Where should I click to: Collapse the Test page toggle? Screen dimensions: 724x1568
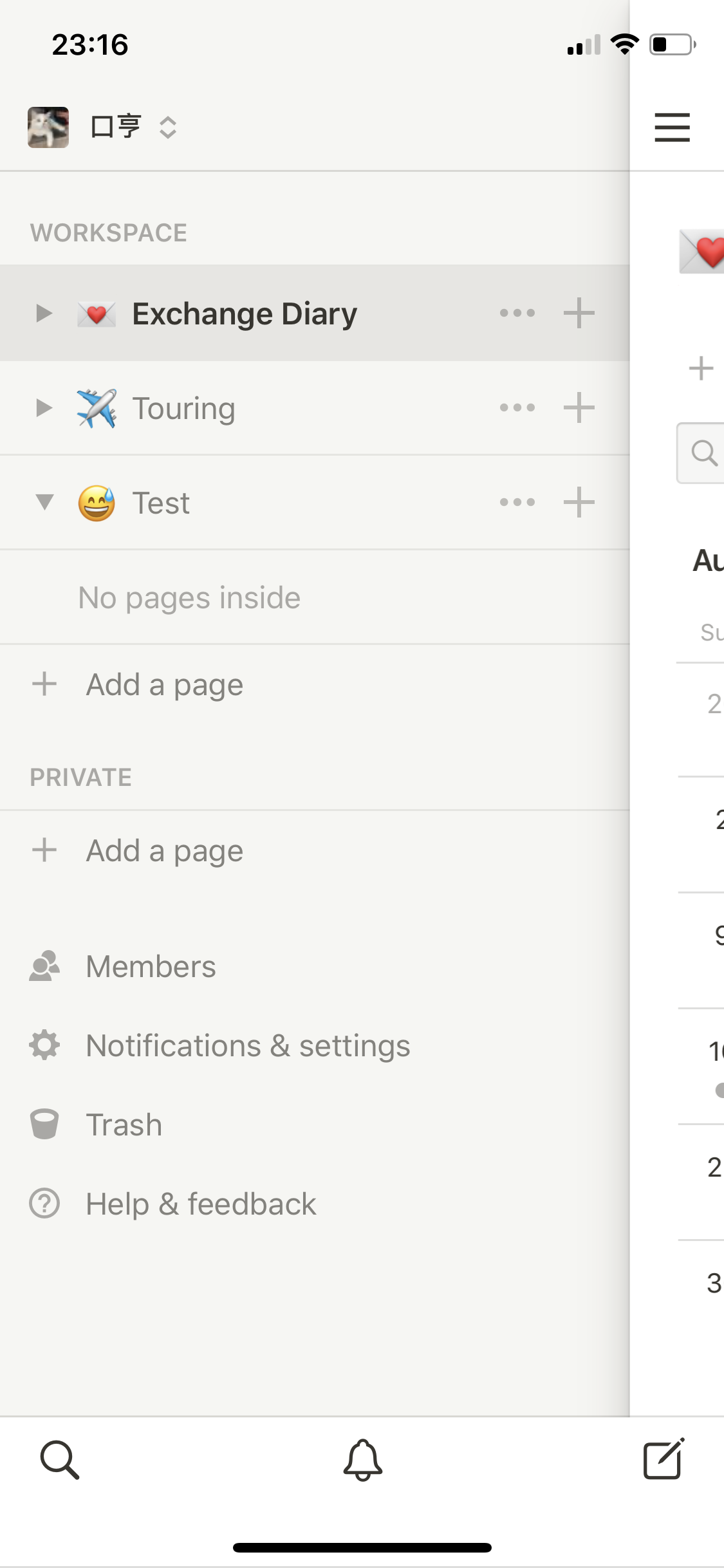pos(44,502)
